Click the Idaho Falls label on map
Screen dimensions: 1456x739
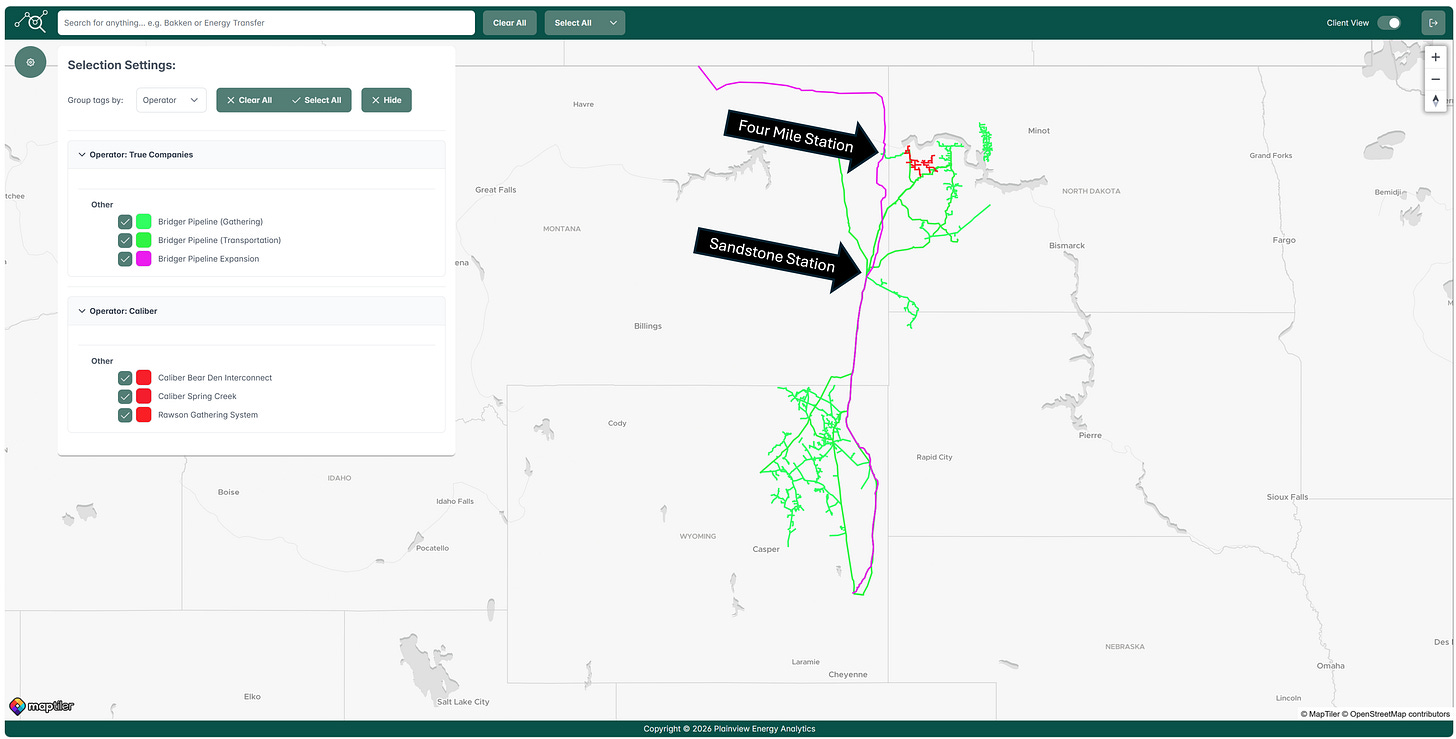point(455,501)
